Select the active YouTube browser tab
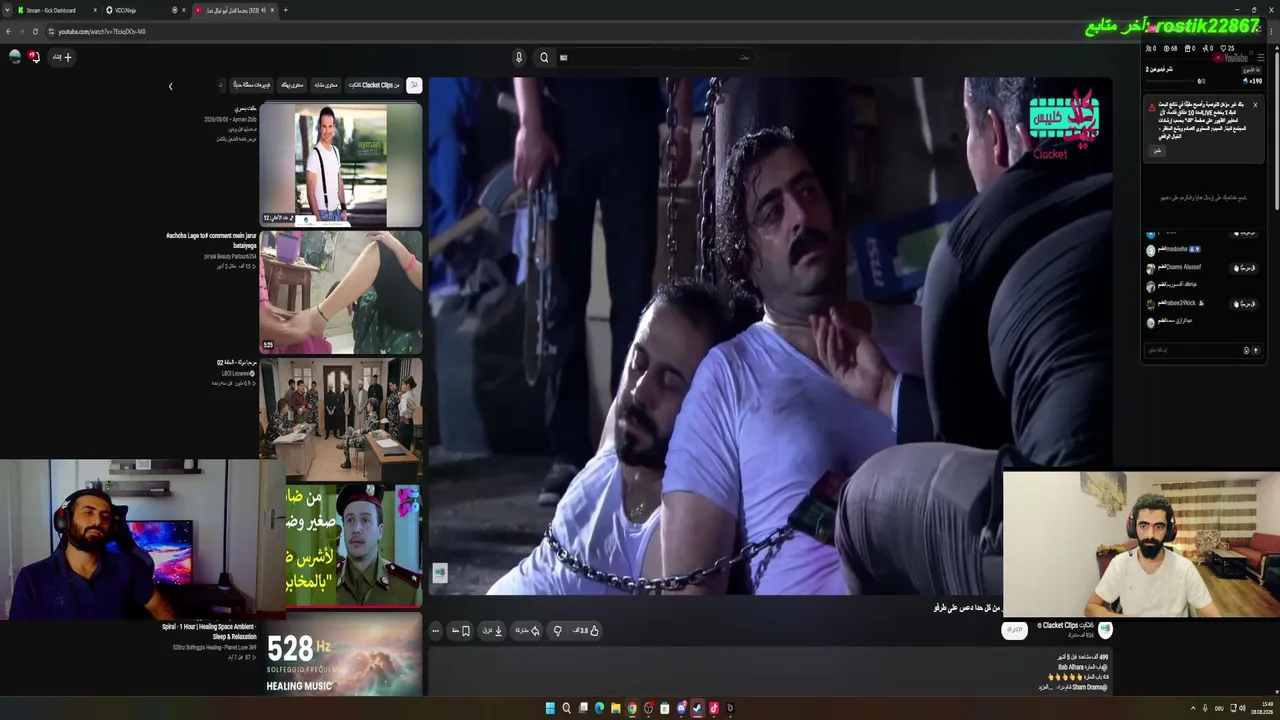This screenshot has width=1280, height=720. point(234,10)
